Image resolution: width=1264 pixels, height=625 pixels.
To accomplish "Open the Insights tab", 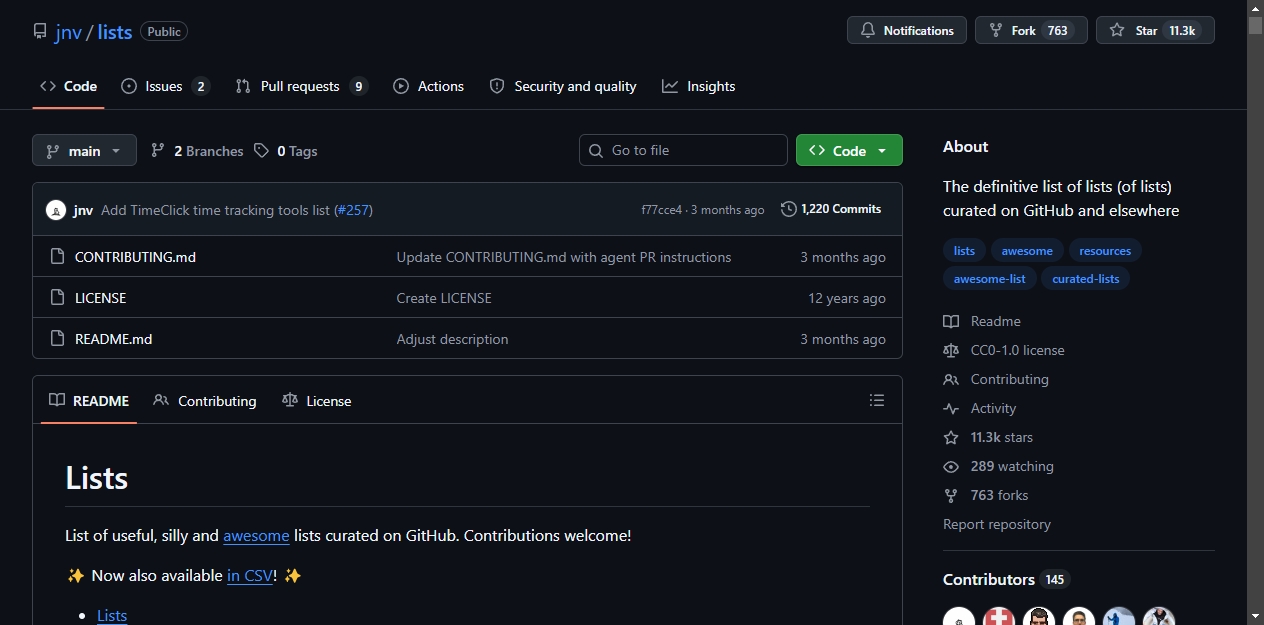I will (x=699, y=86).
